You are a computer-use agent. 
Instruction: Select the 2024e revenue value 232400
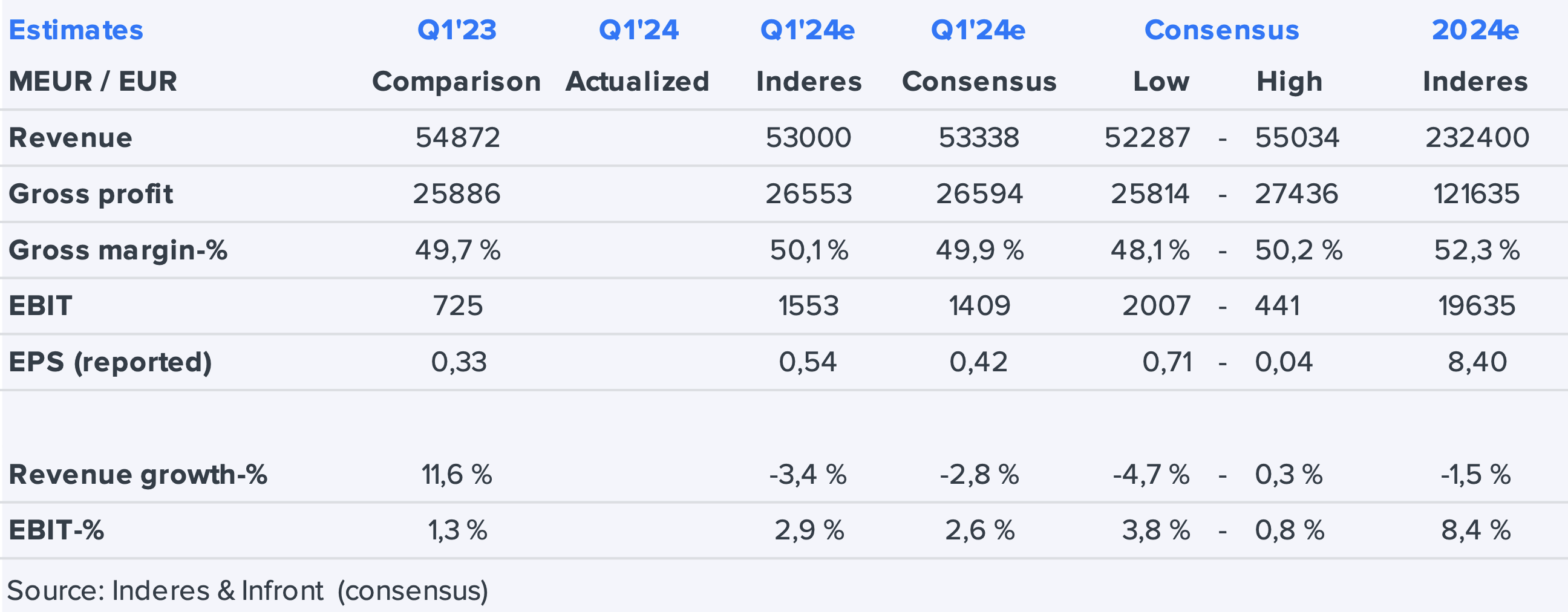1477,137
